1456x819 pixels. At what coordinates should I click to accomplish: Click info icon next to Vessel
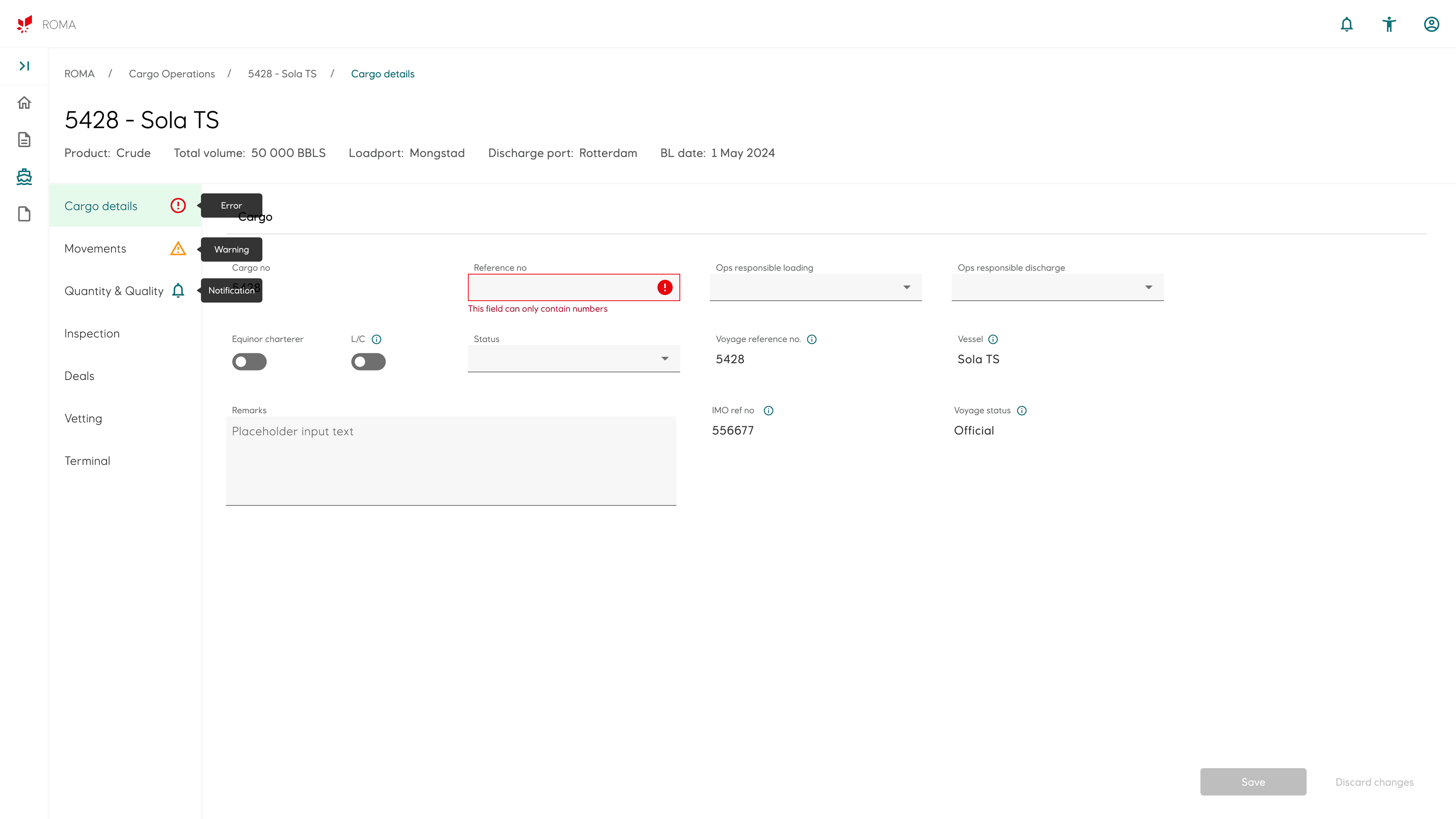(993, 339)
